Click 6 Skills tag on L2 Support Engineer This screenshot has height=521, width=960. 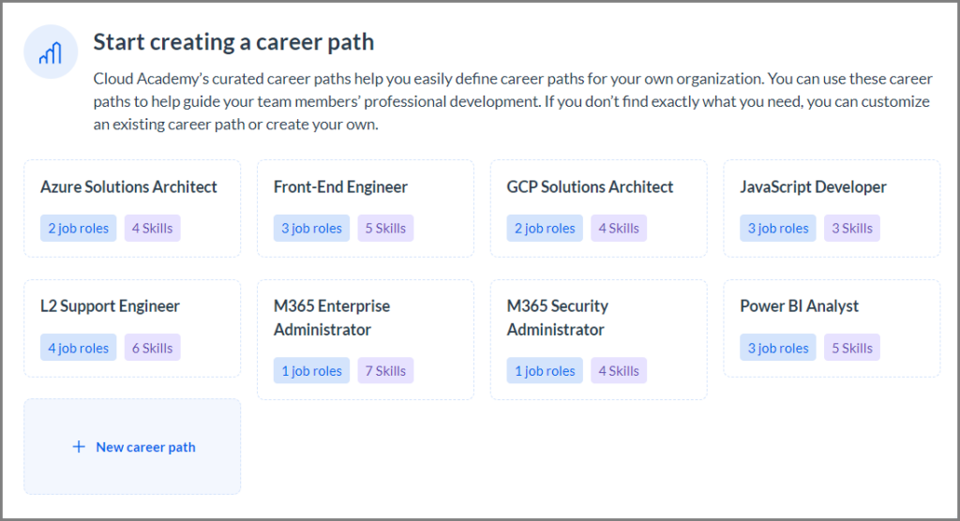pos(152,348)
